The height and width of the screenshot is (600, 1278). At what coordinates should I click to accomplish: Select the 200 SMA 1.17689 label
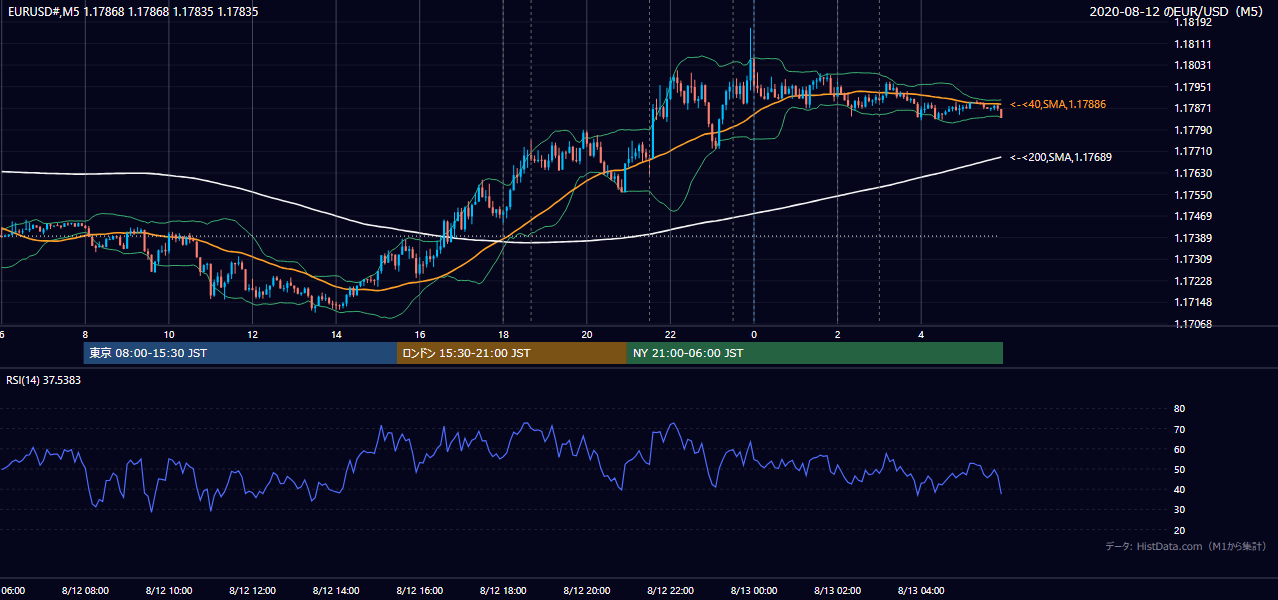coord(1060,157)
